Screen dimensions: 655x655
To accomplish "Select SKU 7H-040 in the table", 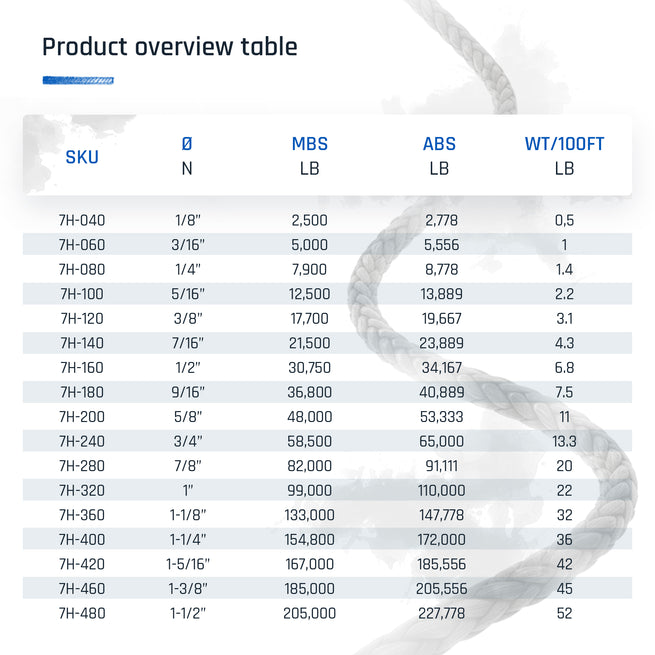I will [82, 220].
